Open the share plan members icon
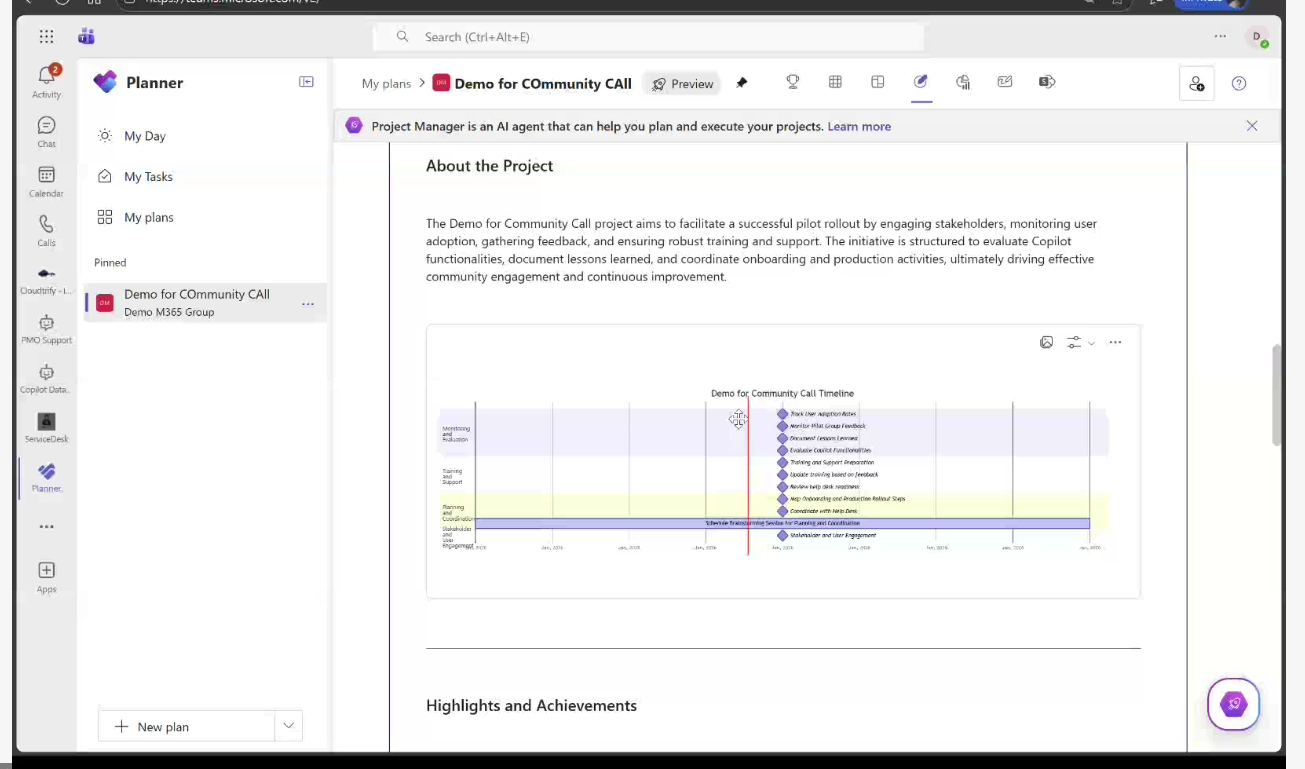The width and height of the screenshot is (1305, 769). pos(1197,84)
